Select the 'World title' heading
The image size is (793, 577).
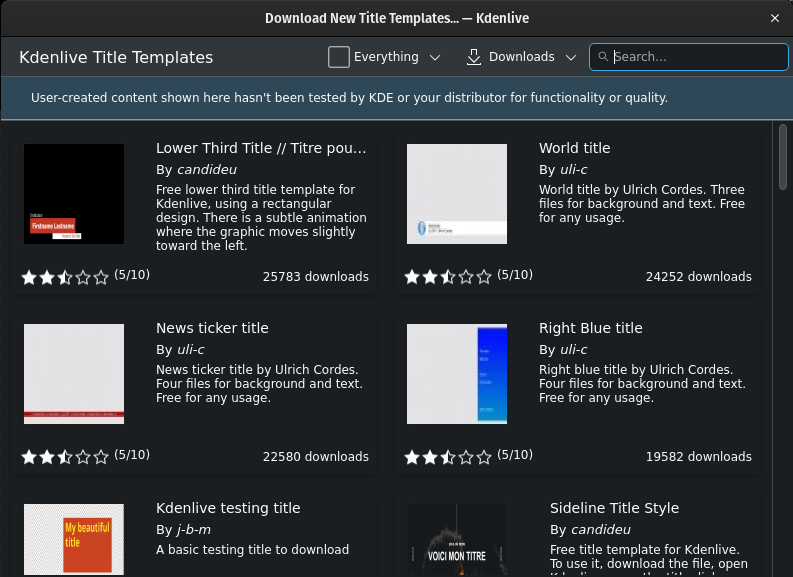pos(575,148)
